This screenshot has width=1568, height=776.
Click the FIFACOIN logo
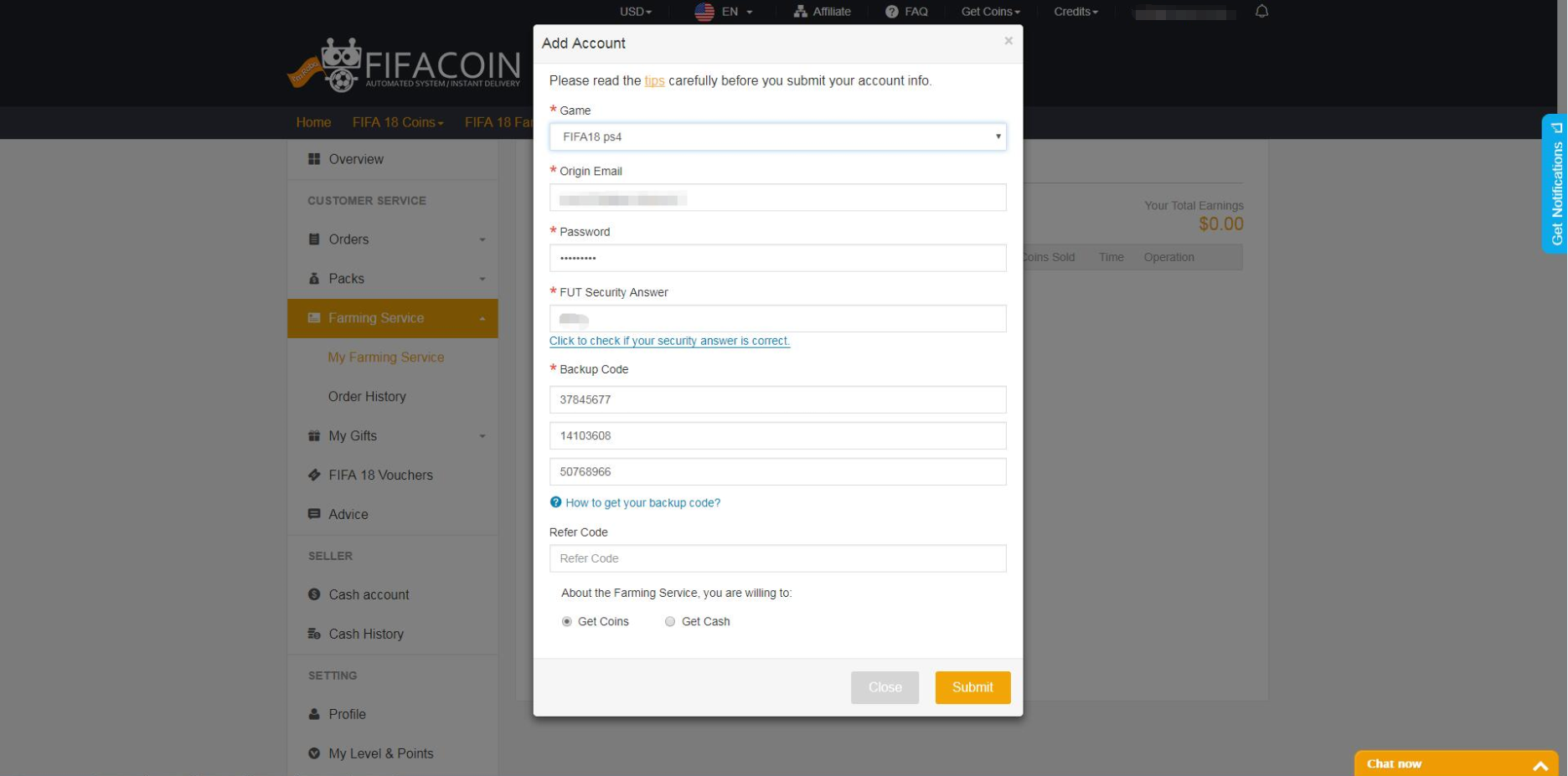point(405,64)
